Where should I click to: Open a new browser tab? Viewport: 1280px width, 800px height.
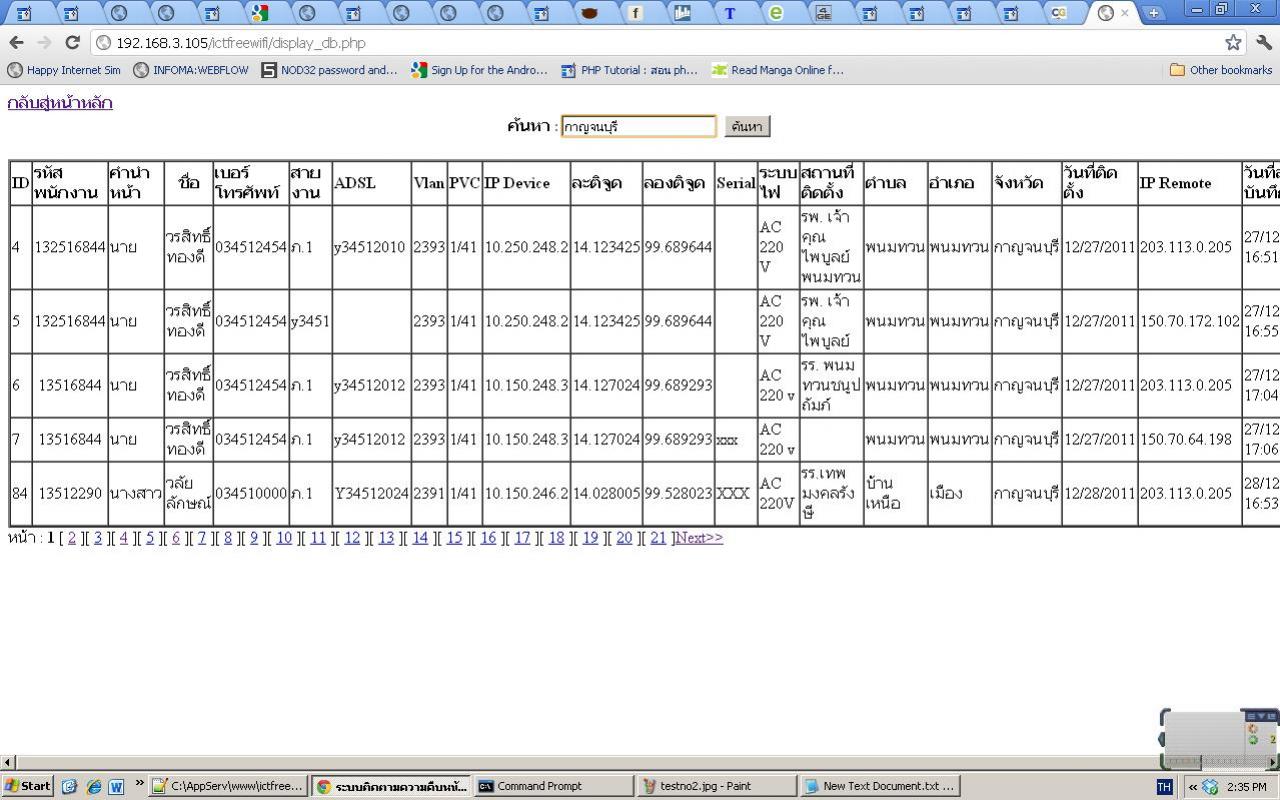1153,13
